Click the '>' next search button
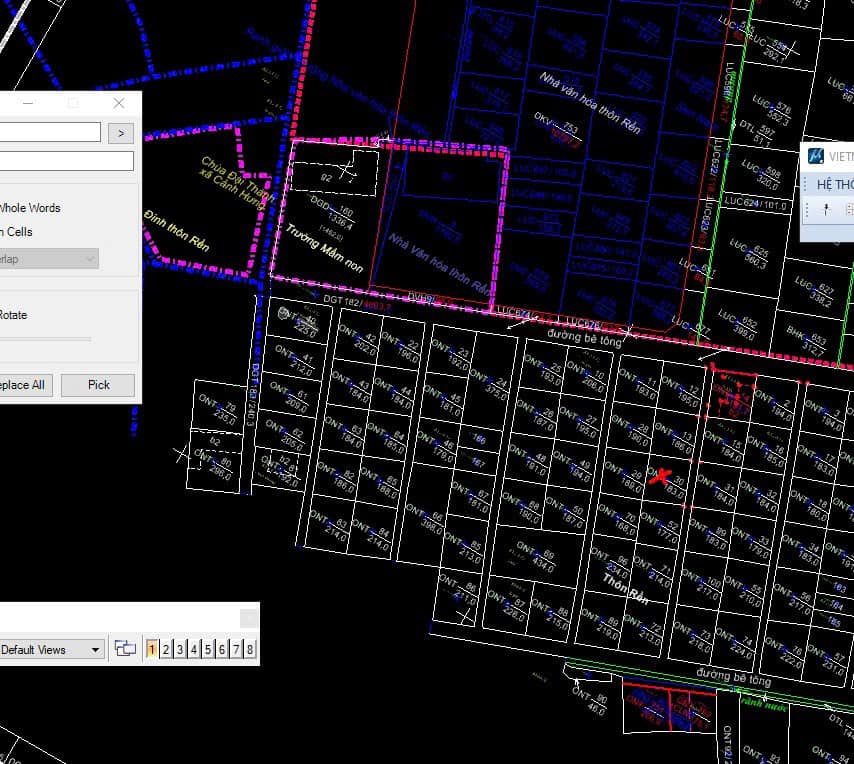Screen dimensions: 854x764 coord(120,133)
